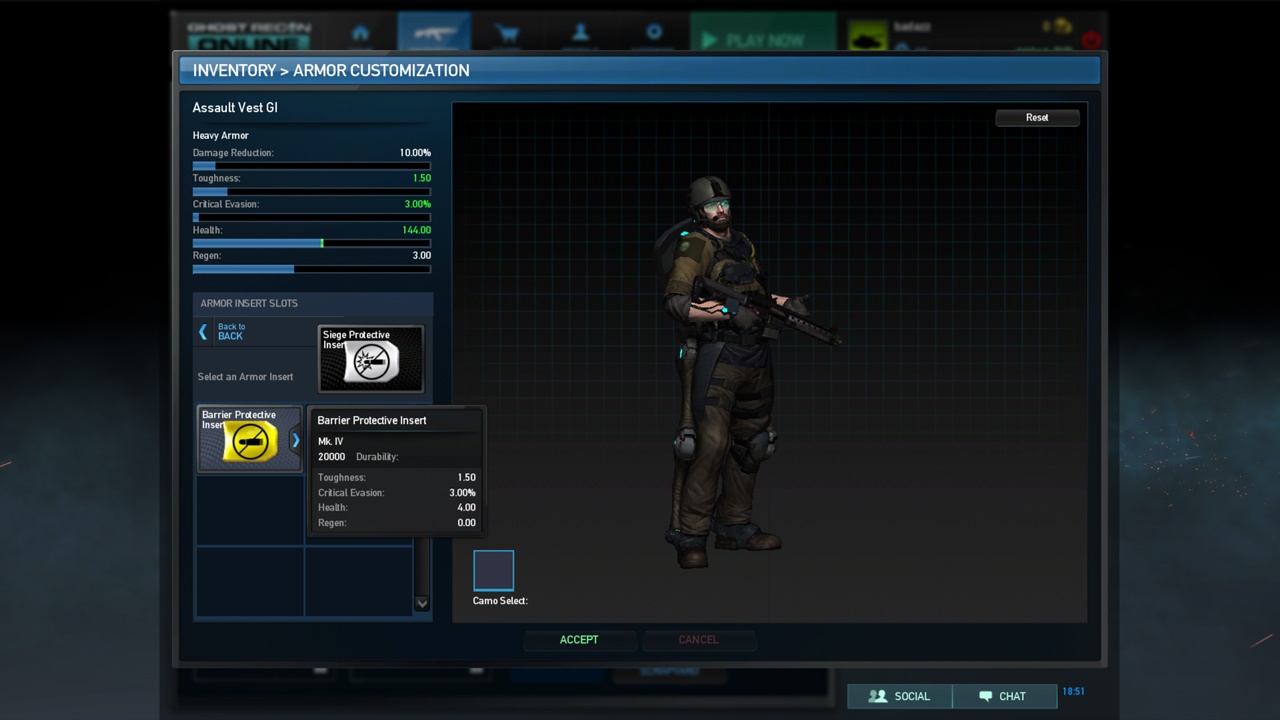Screen dimensions: 1280x720
Task: Click the Back to BACK link
Action: [231, 332]
